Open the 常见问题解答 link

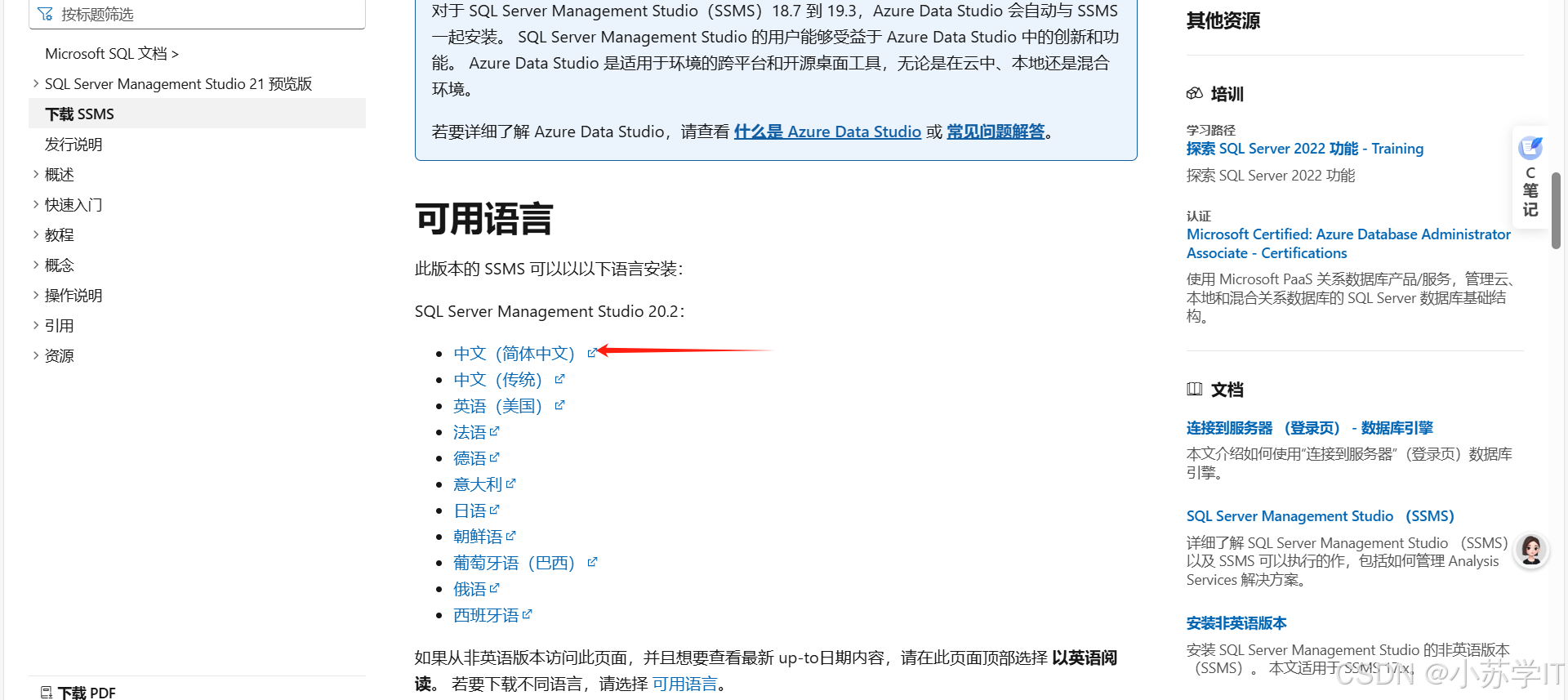996,132
